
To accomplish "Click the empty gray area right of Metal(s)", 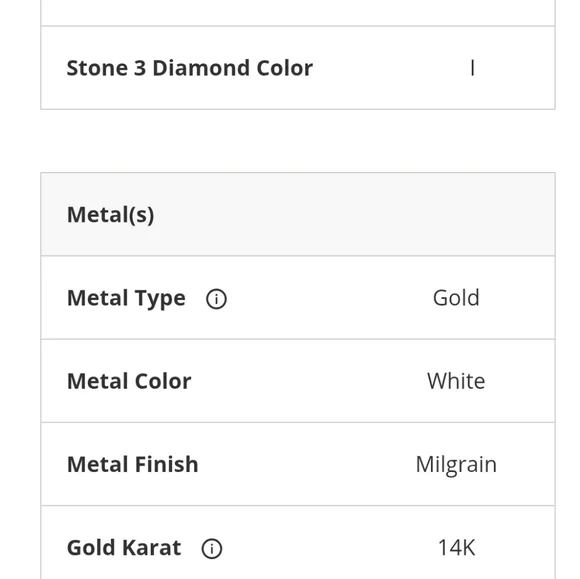I will pyautogui.click(x=354, y=215).
